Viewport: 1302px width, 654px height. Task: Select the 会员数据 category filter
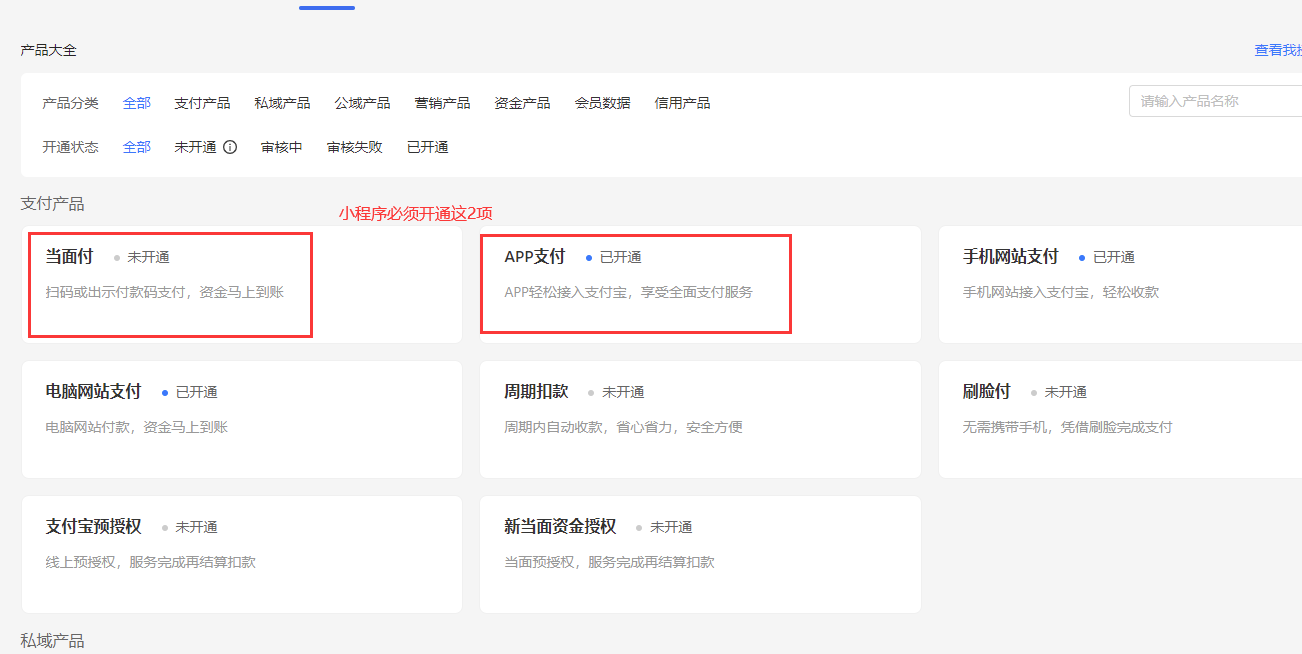coord(602,103)
